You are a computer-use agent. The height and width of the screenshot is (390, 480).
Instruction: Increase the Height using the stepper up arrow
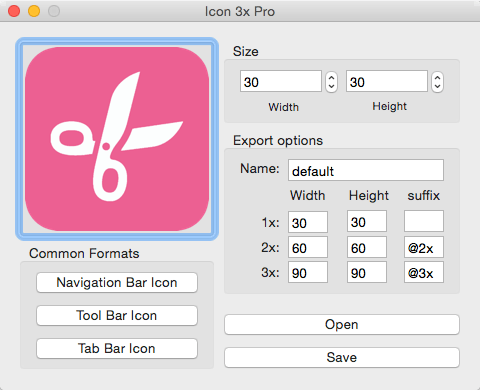[437, 78]
